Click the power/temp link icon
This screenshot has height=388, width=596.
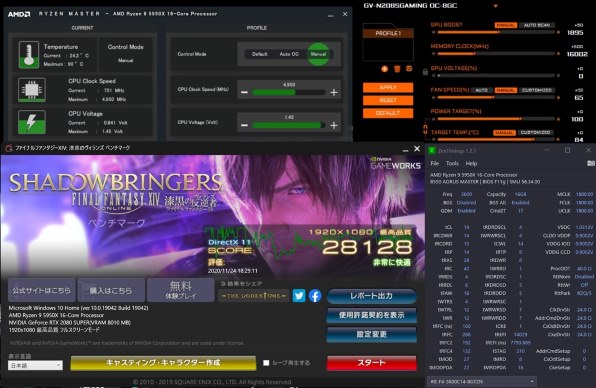click(425, 130)
